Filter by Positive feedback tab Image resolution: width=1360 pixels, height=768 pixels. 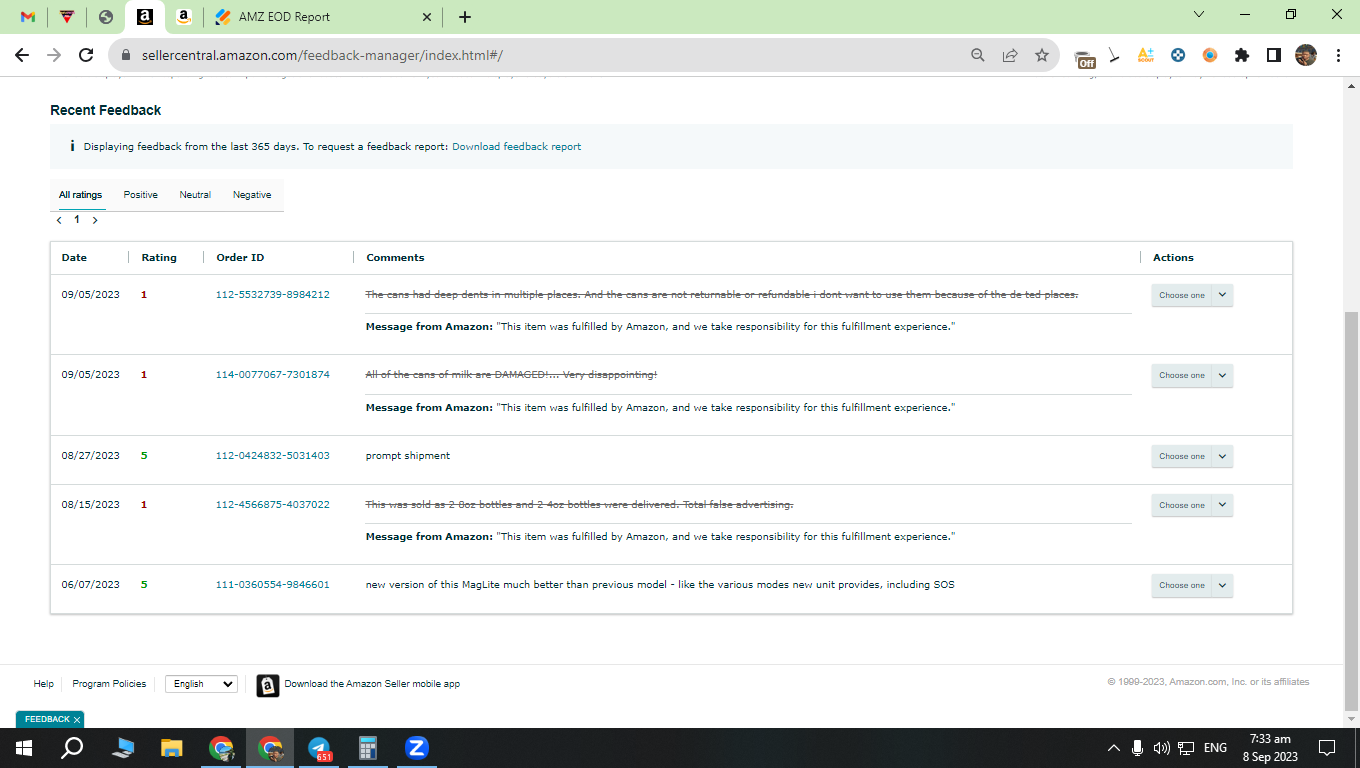pyautogui.click(x=141, y=195)
